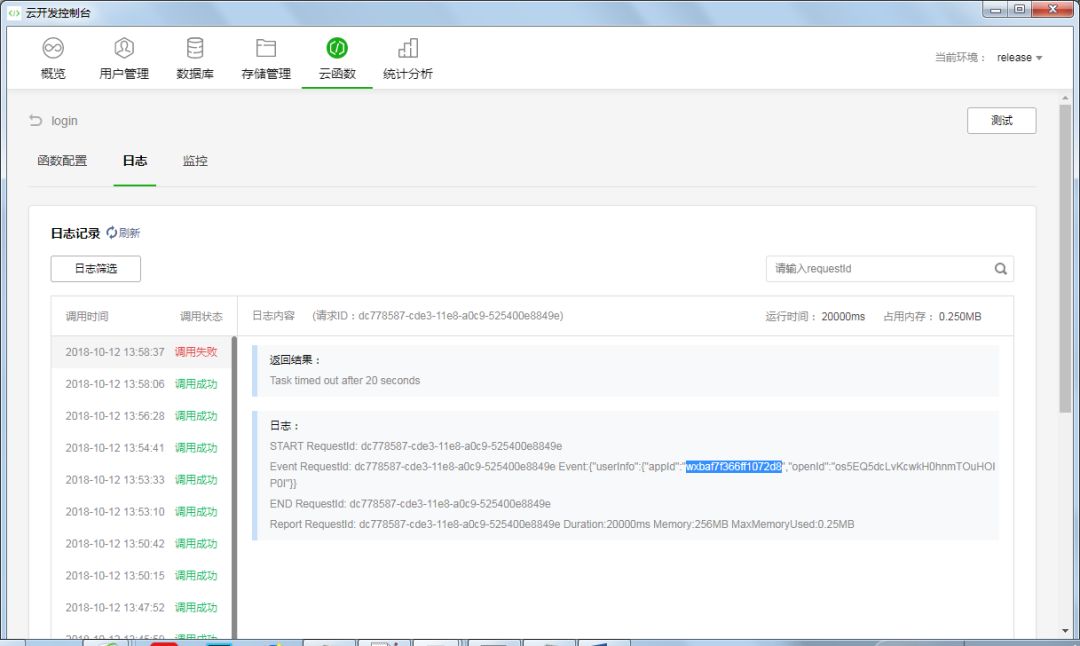Screen dimensions: 1080x646
Task: Click the highlighted appId wxbaf7f366ff1072d8
Action: (x=734, y=466)
